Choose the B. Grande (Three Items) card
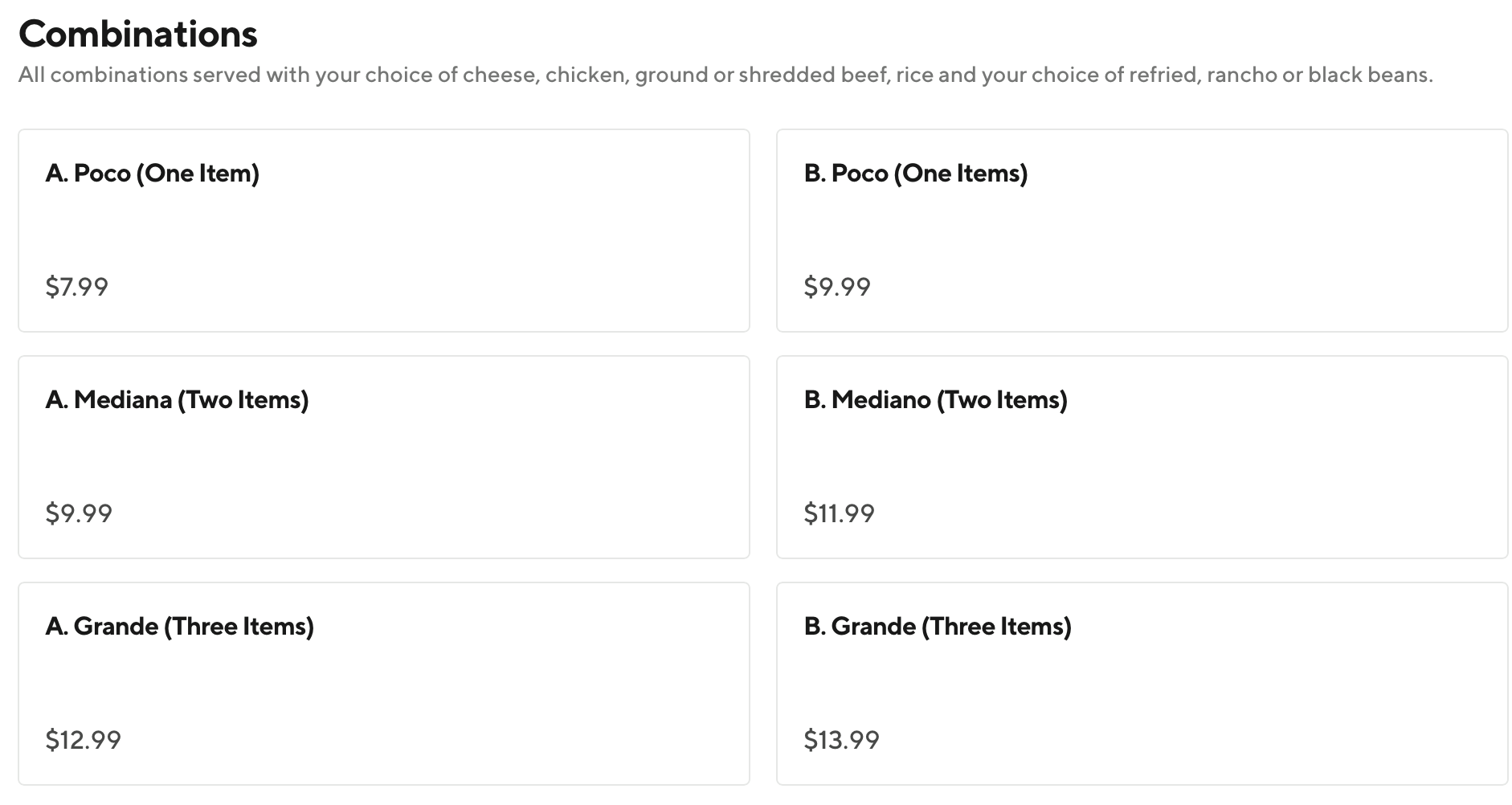 pos(1142,684)
